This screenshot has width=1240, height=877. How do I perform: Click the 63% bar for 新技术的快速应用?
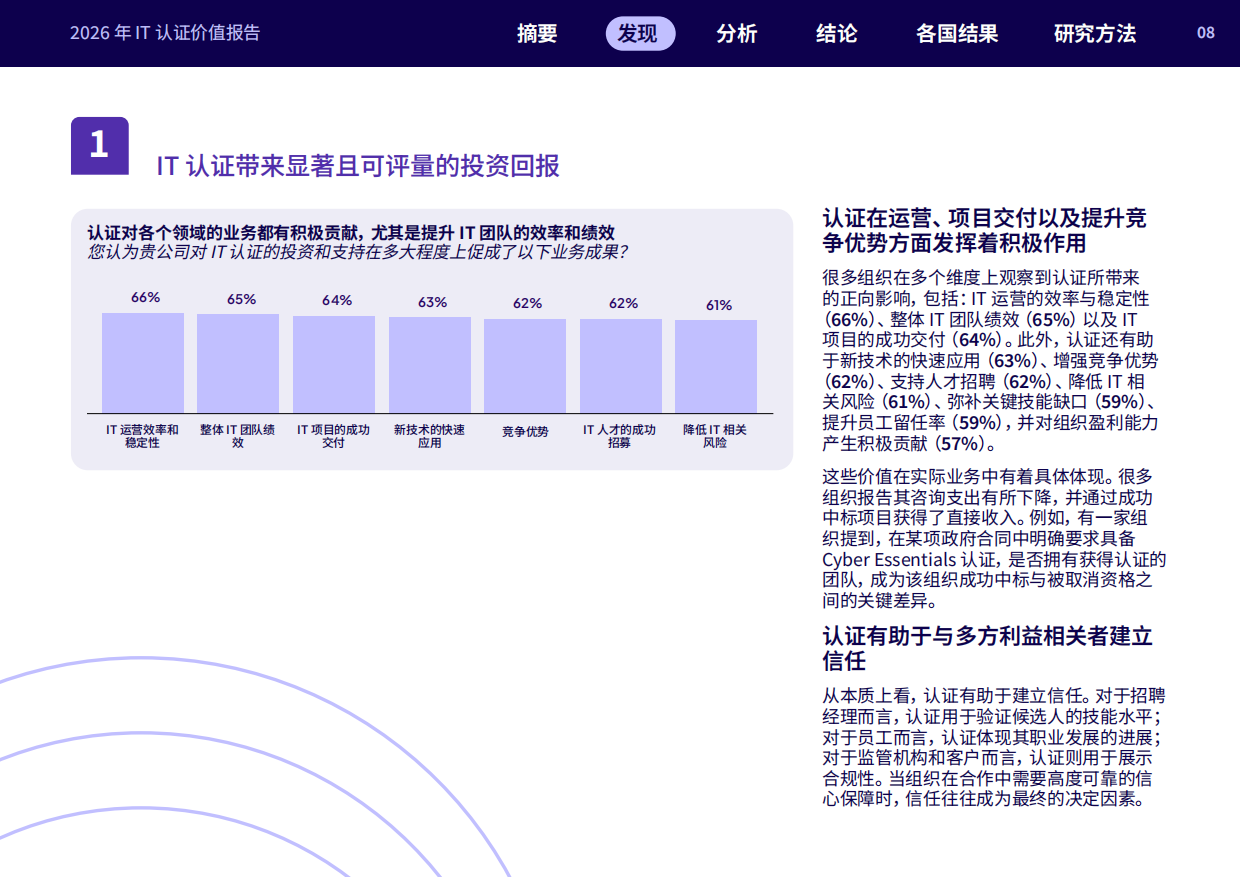430,365
